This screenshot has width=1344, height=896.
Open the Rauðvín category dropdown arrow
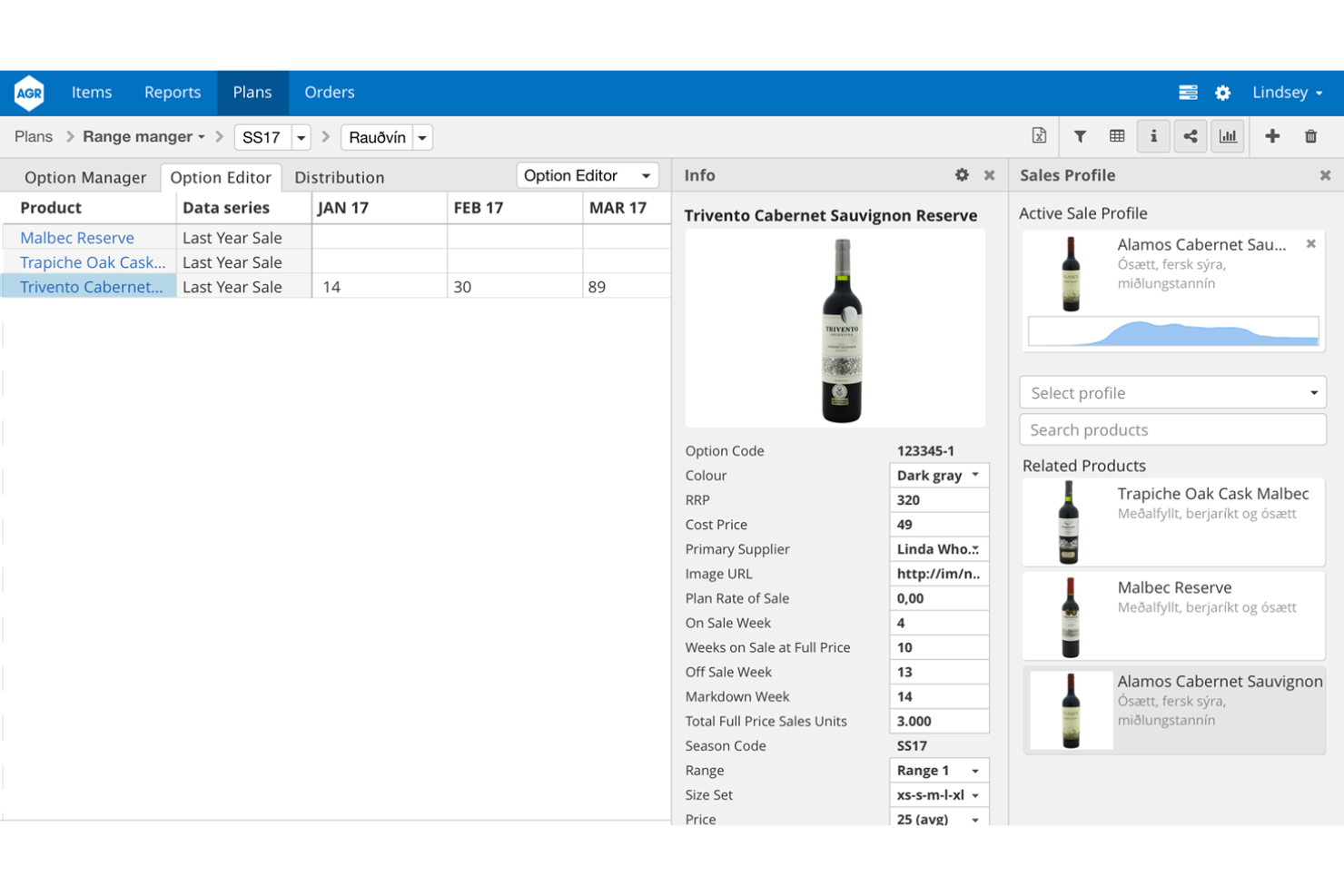coord(422,137)
